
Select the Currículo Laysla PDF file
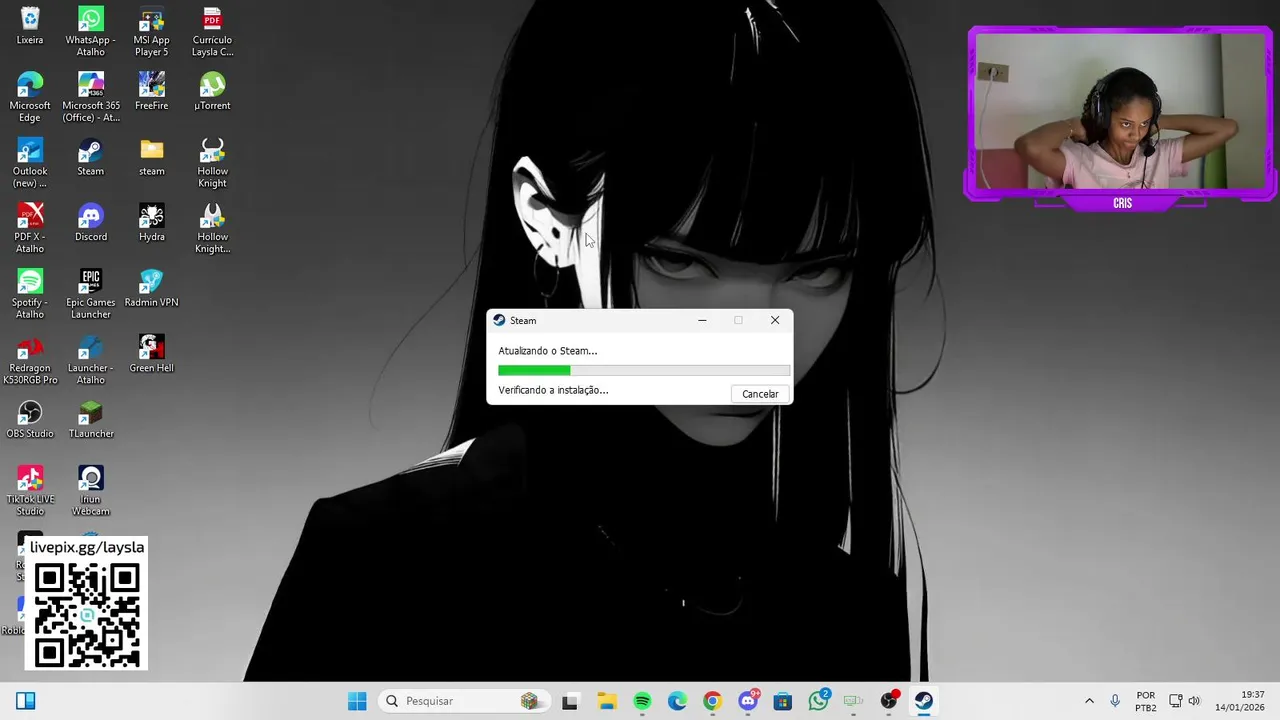click(213, 33)
